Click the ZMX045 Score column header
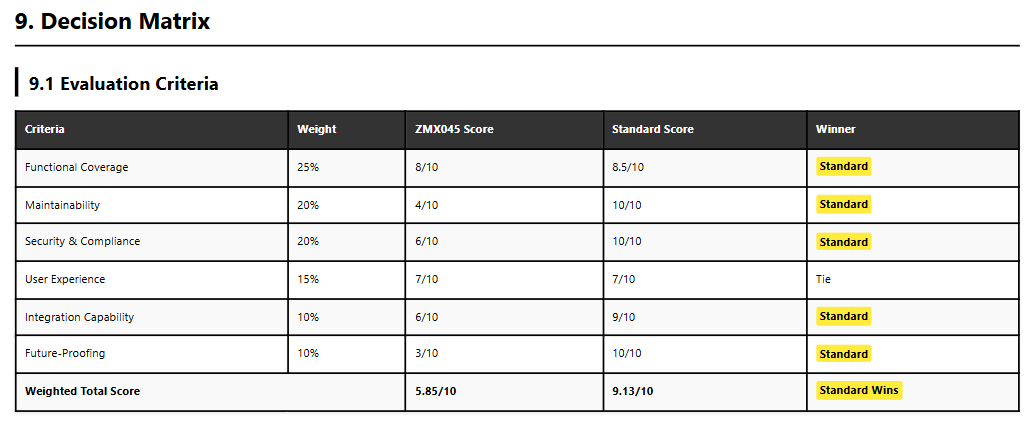This screenshot has height=424, width=1031. [x=454, y=129]
